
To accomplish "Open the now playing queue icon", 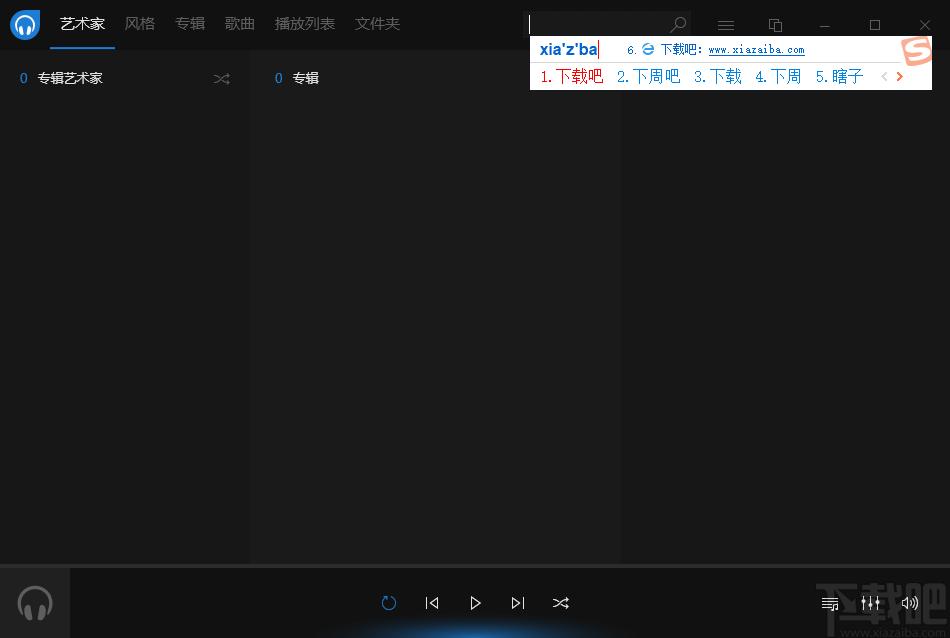I will pyautogui.click(x=830, y=603).
